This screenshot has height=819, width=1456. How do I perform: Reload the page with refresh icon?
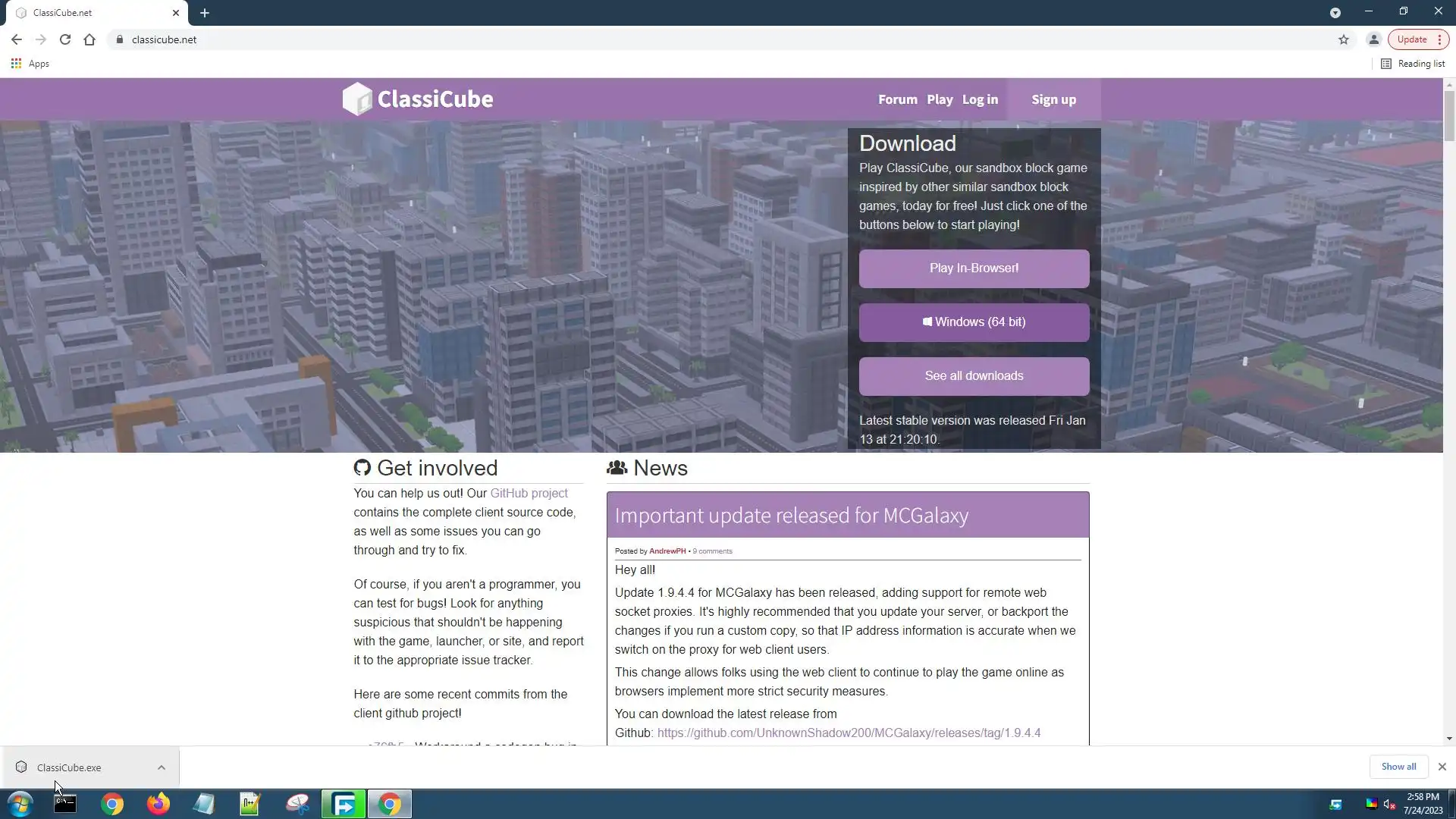point(65,39)
